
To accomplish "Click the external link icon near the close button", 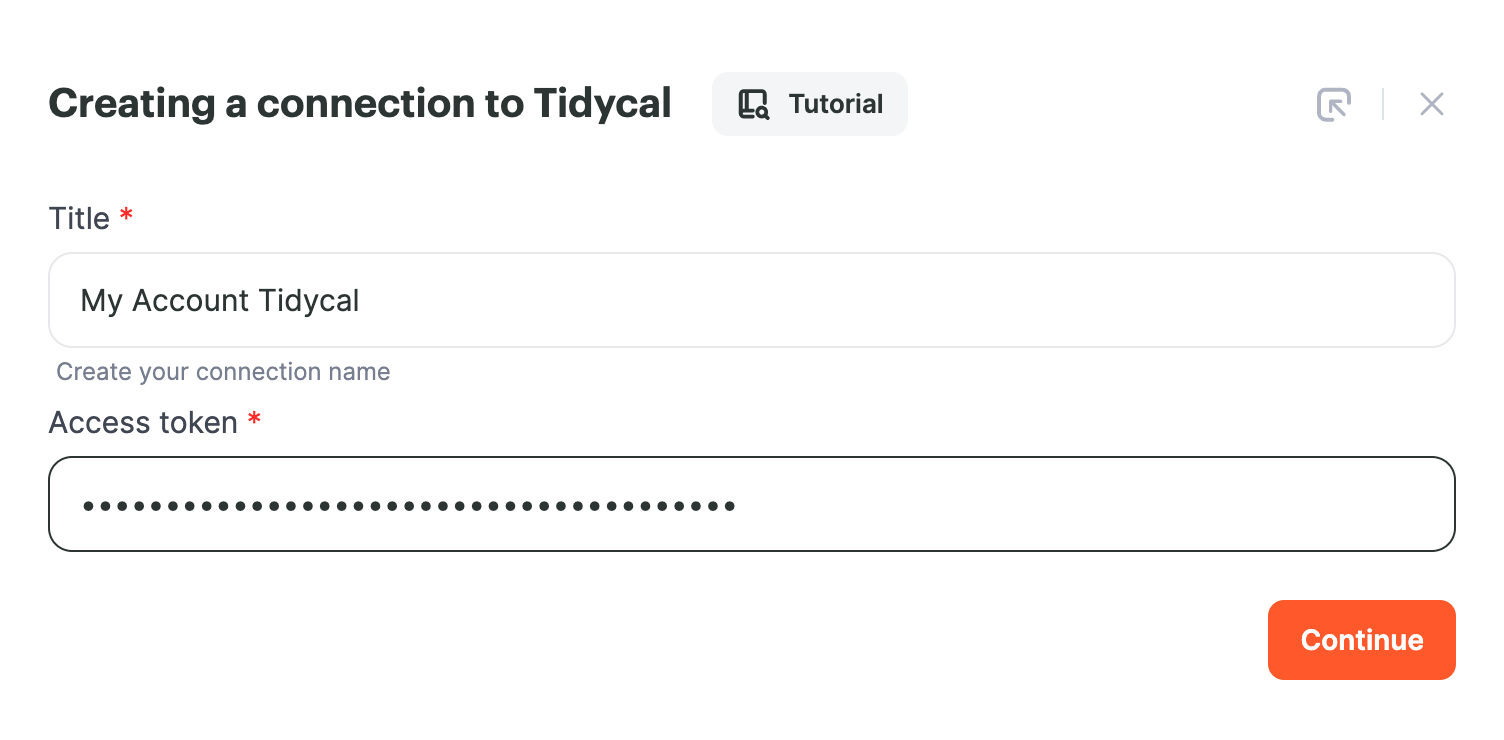I will (x=1334, y=104).
